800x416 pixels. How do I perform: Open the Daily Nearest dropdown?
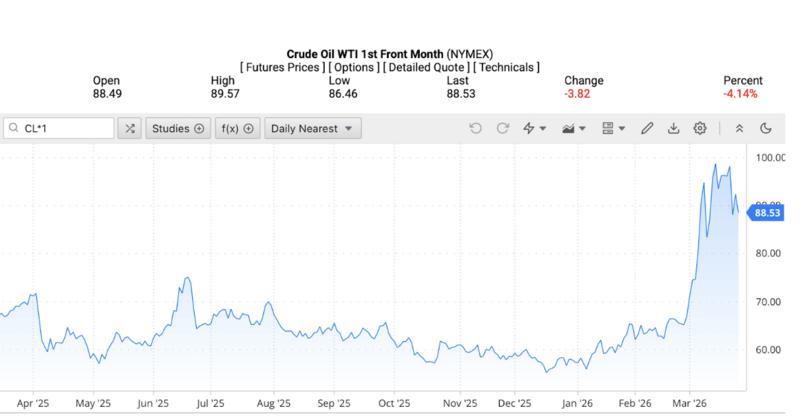click(312, 128)
